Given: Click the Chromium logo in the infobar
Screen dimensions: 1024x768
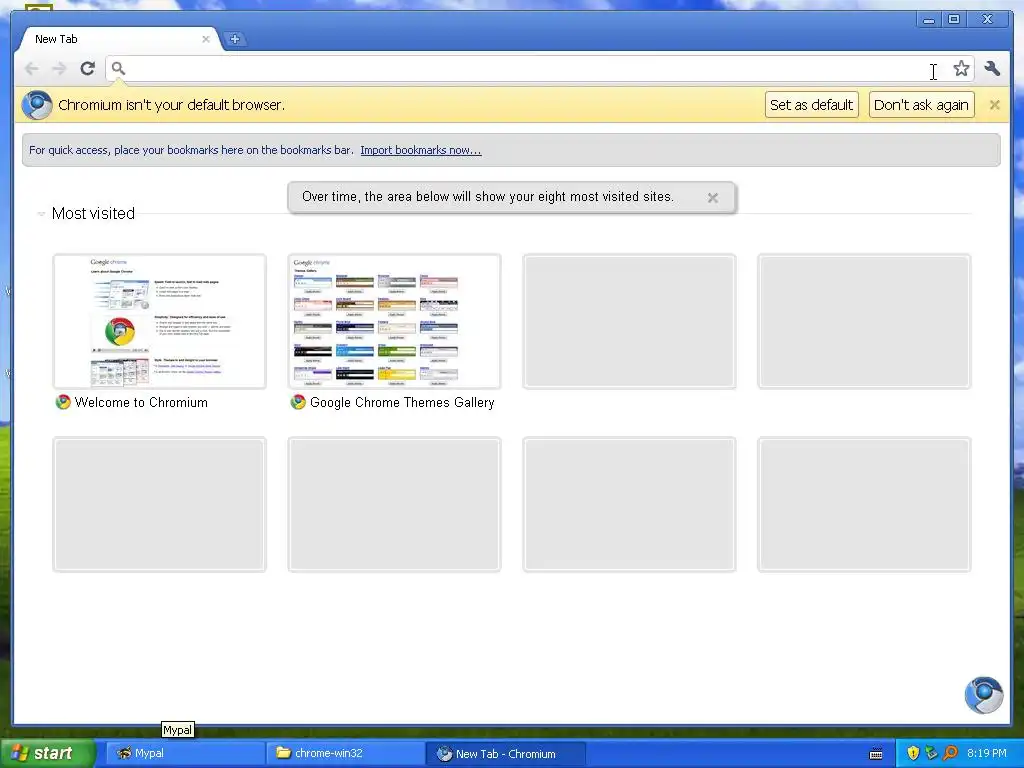Looking at the screenshot, I should click(37, 105).
